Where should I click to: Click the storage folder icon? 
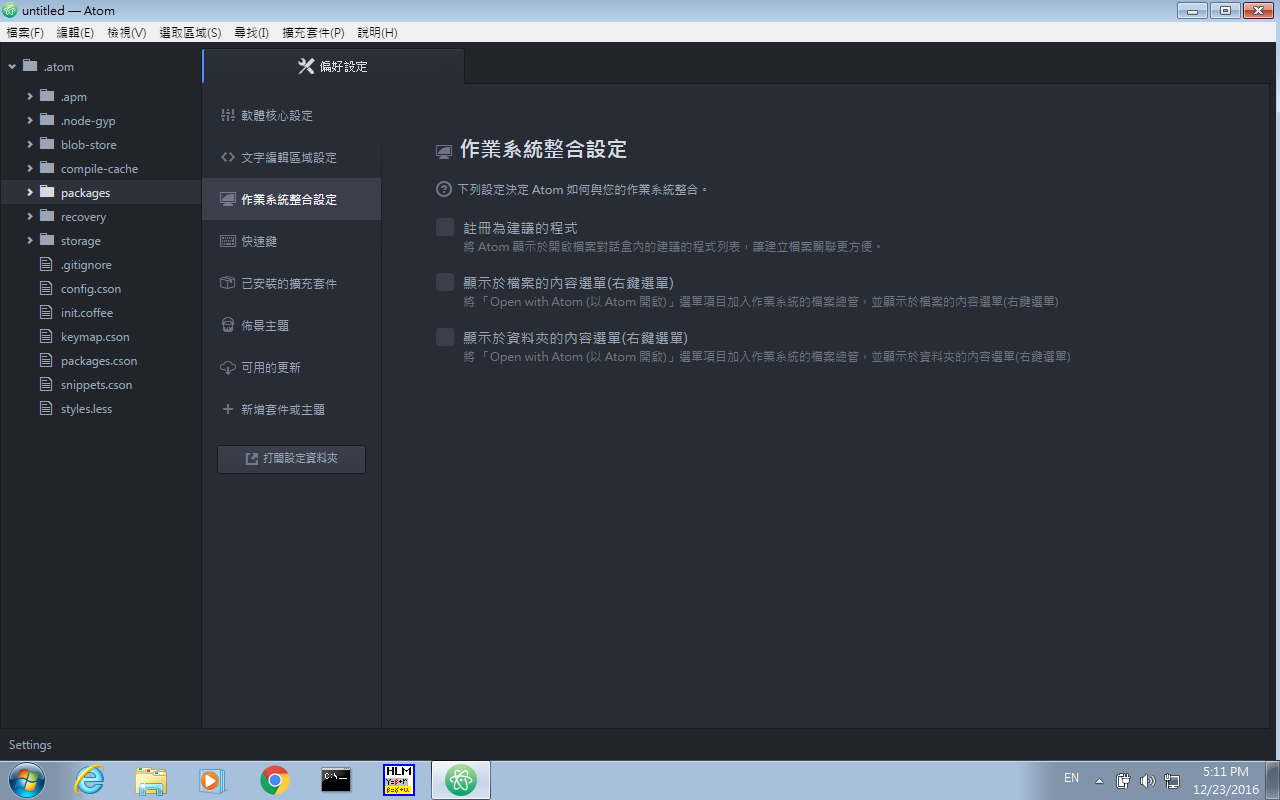pos(47,240)
